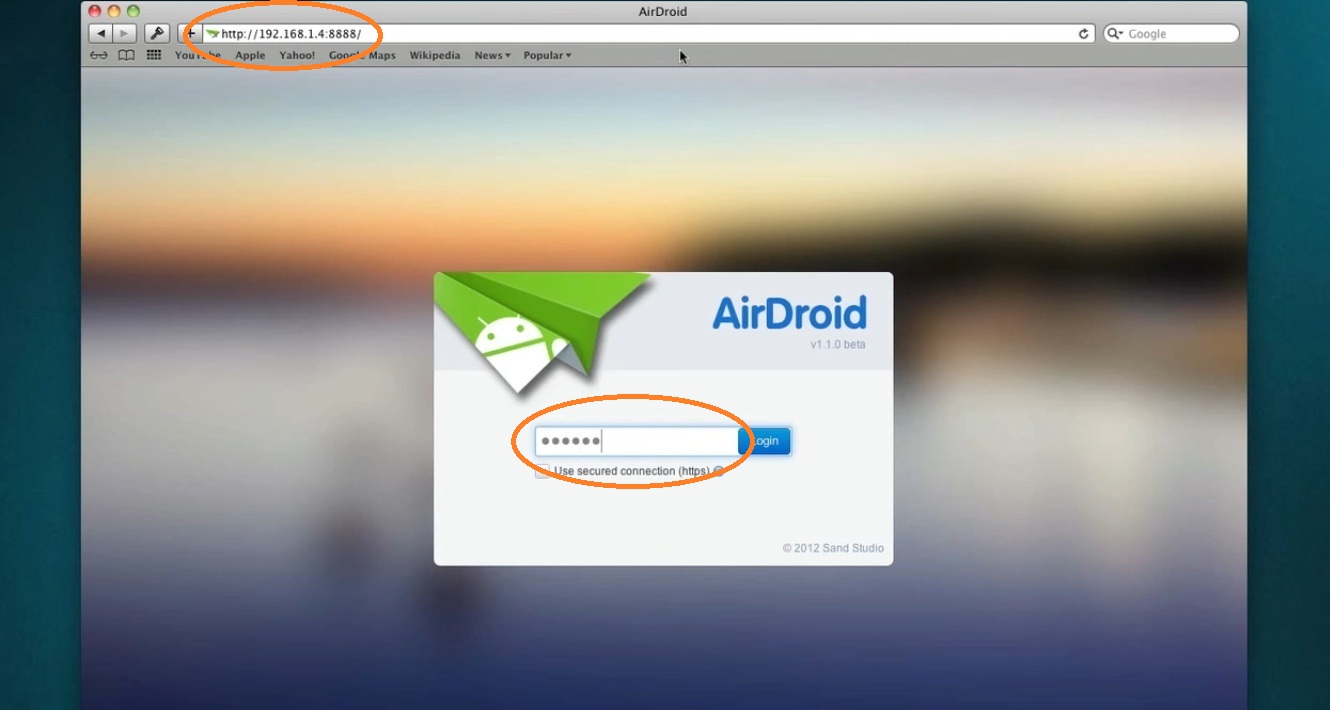The image size is (1330, 710).
Task: Reload the page with the refresh icon
Action: (1083, 34)
